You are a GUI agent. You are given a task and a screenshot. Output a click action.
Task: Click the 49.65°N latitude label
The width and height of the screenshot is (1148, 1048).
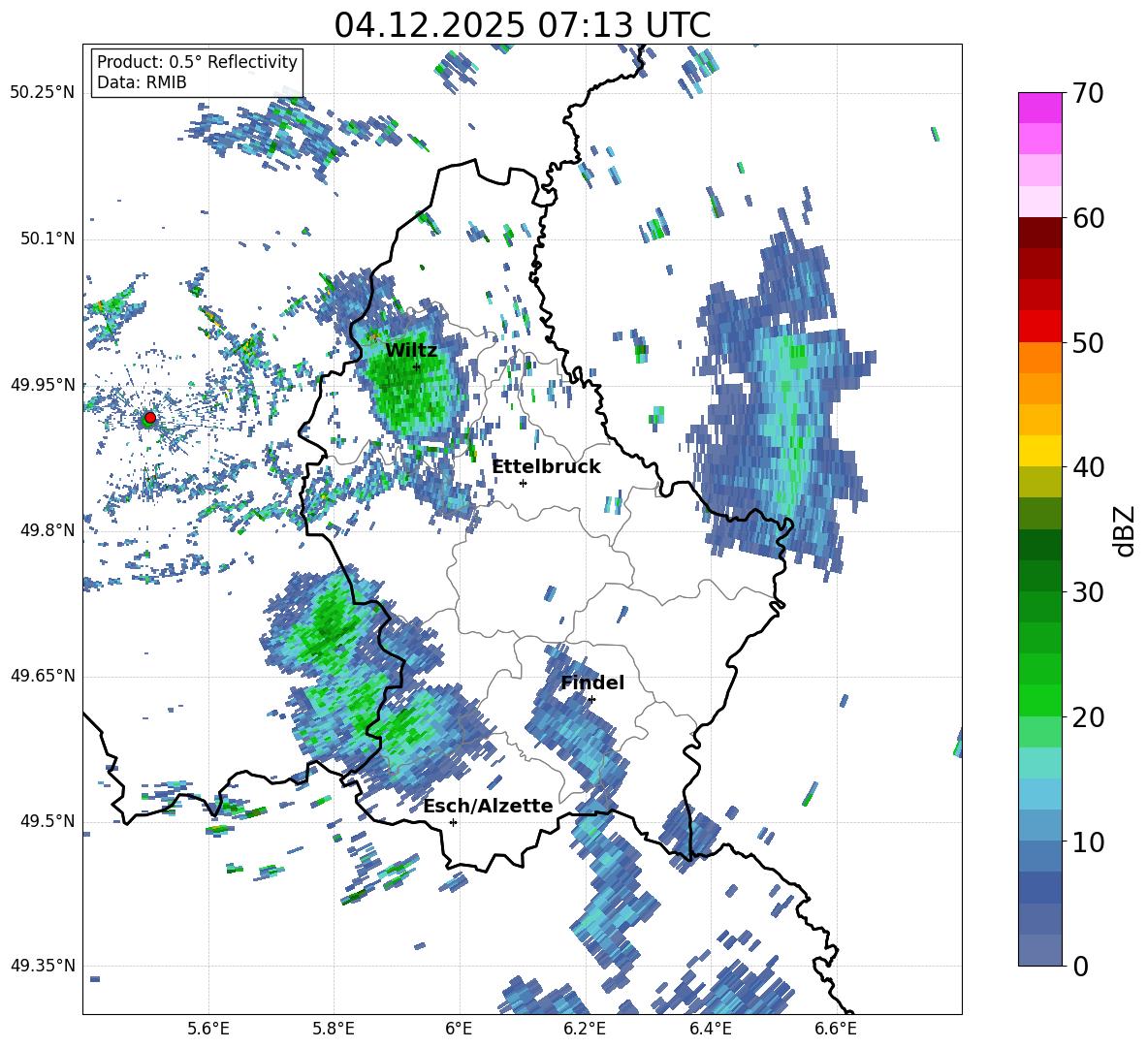43,676
